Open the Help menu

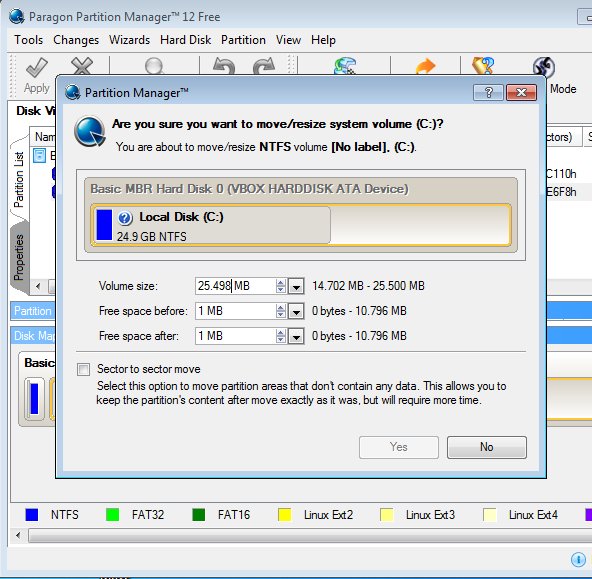point(323,40)
